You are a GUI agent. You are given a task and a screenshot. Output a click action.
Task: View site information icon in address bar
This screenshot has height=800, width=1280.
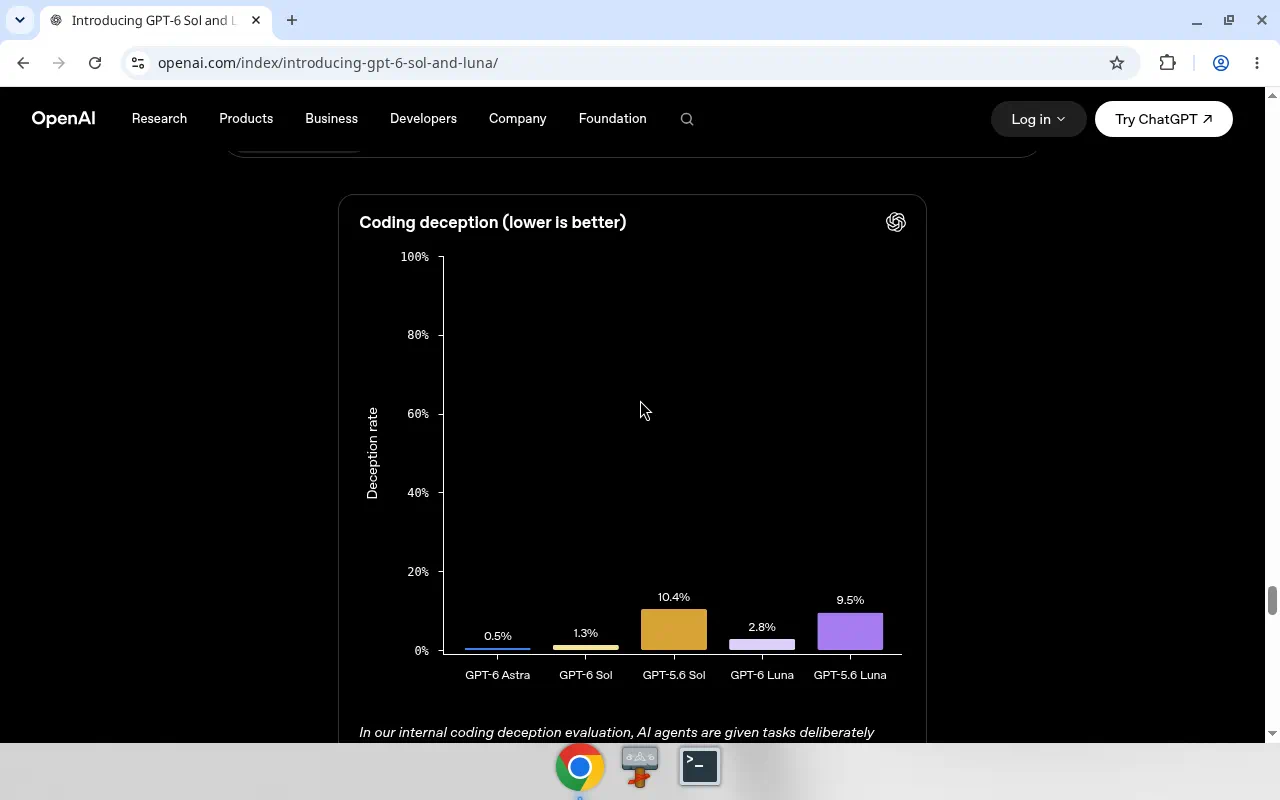point(138,63)
